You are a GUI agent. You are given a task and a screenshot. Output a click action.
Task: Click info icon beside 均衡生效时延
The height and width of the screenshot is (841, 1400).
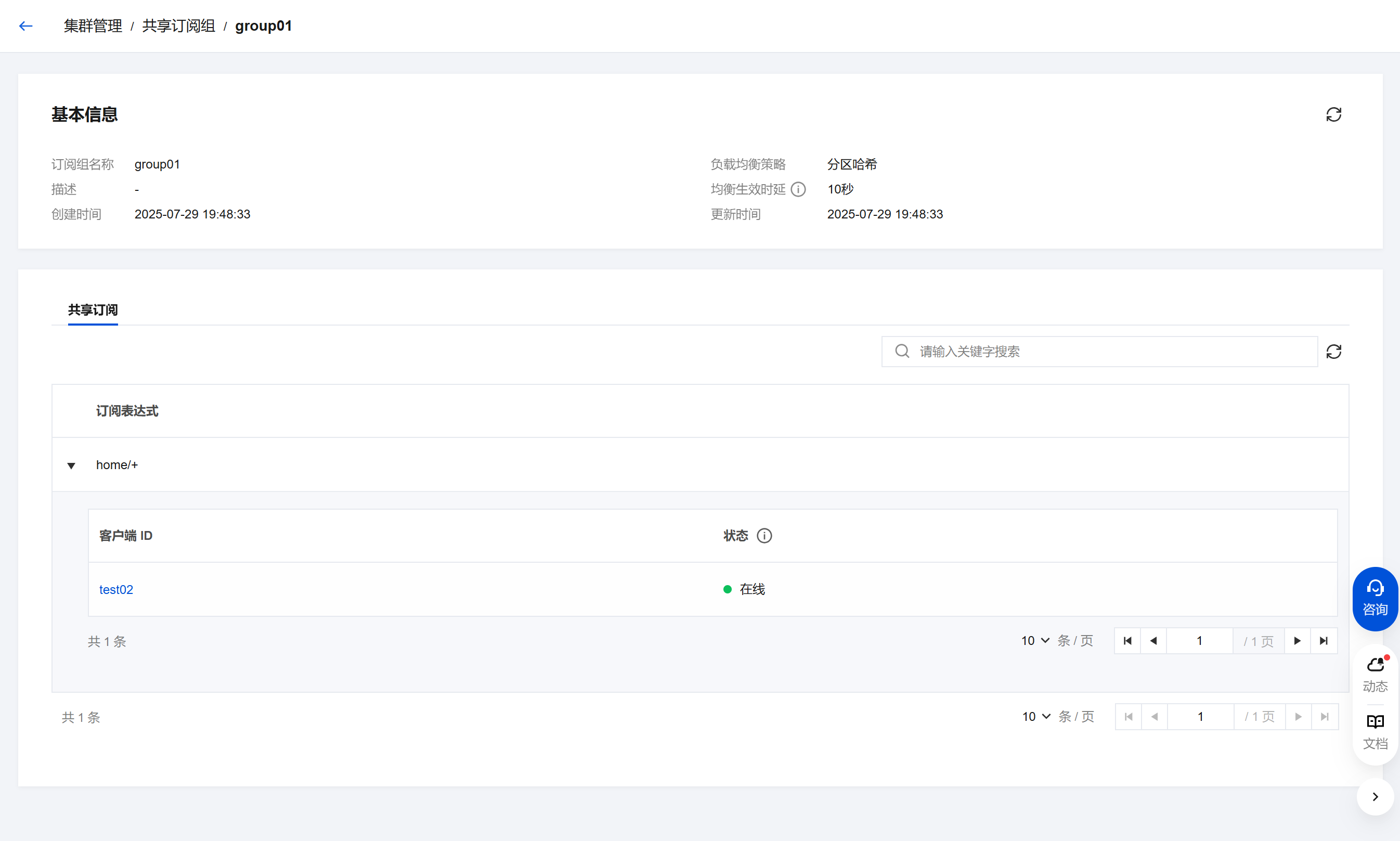click(x=798, y=189)
